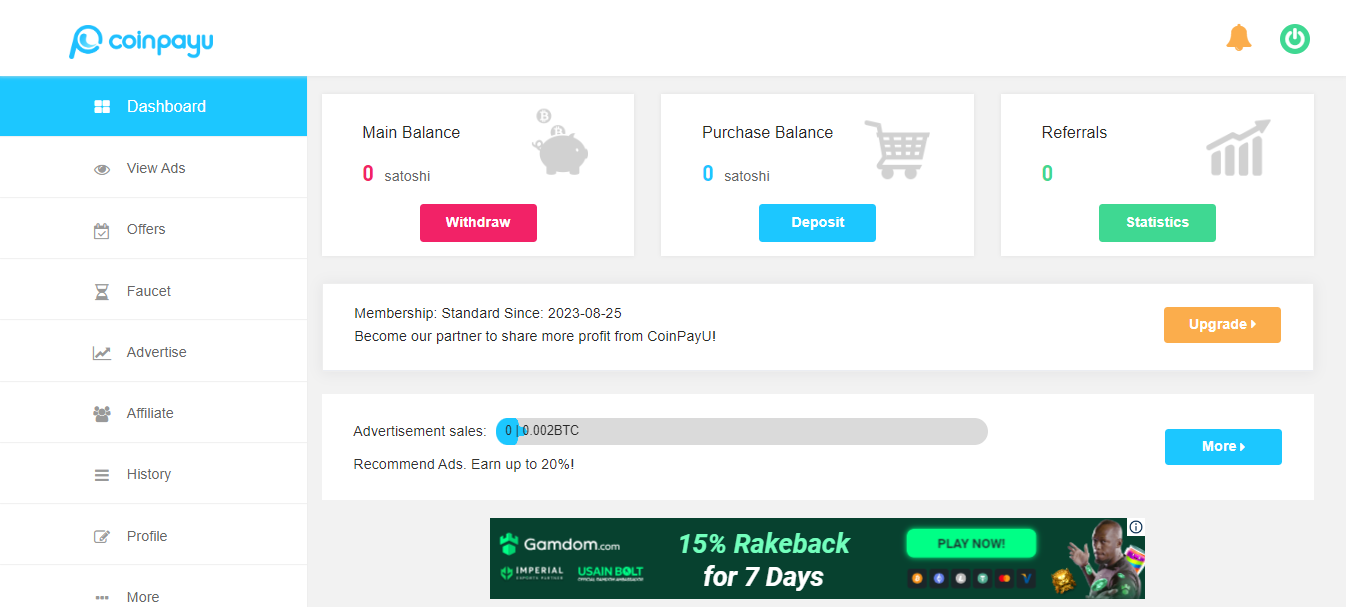
Task: Click the Deposit button
Action: 817,222
